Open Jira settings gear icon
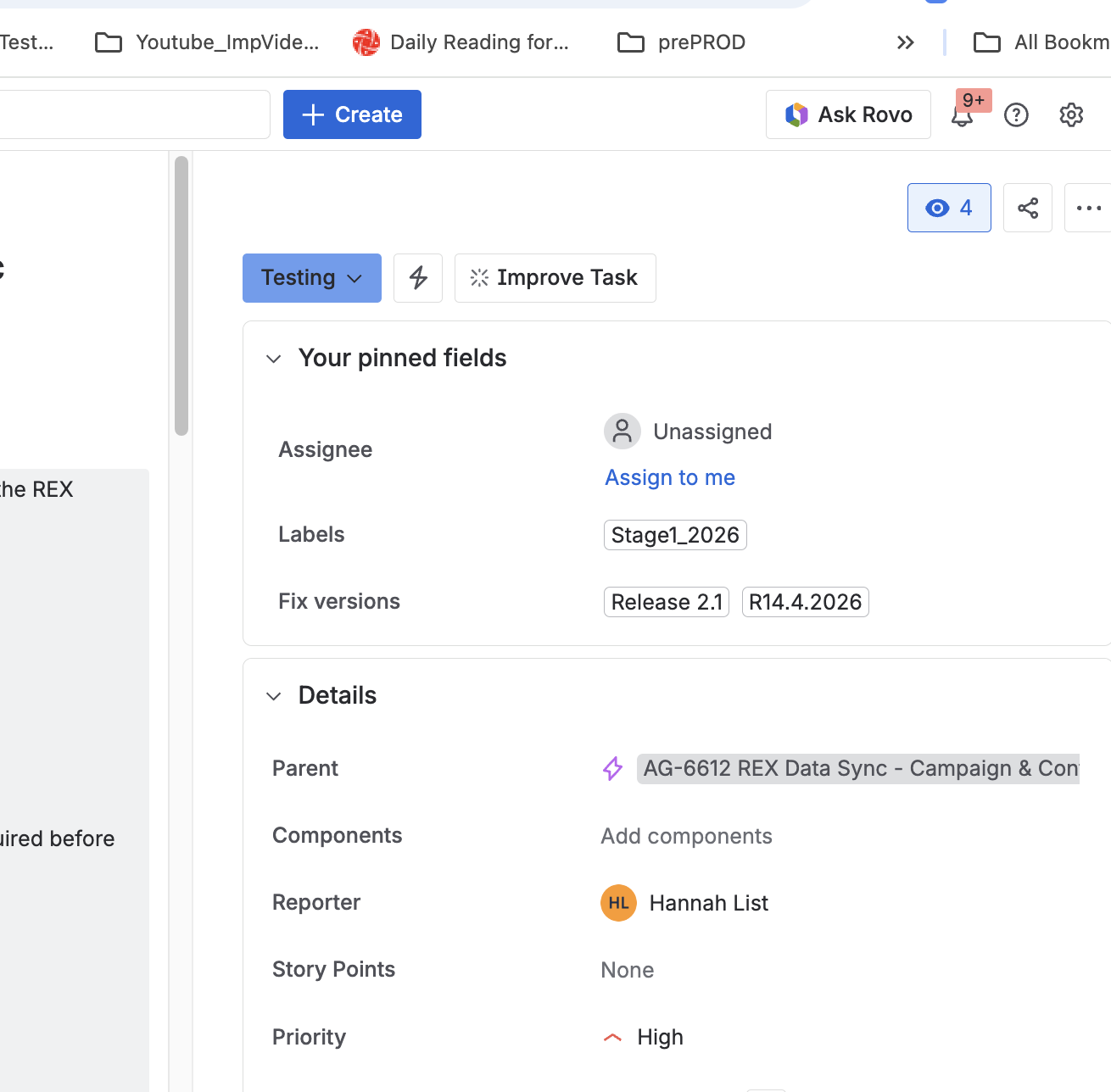Screen dimensions: 1111x1092 point(1071,115)
